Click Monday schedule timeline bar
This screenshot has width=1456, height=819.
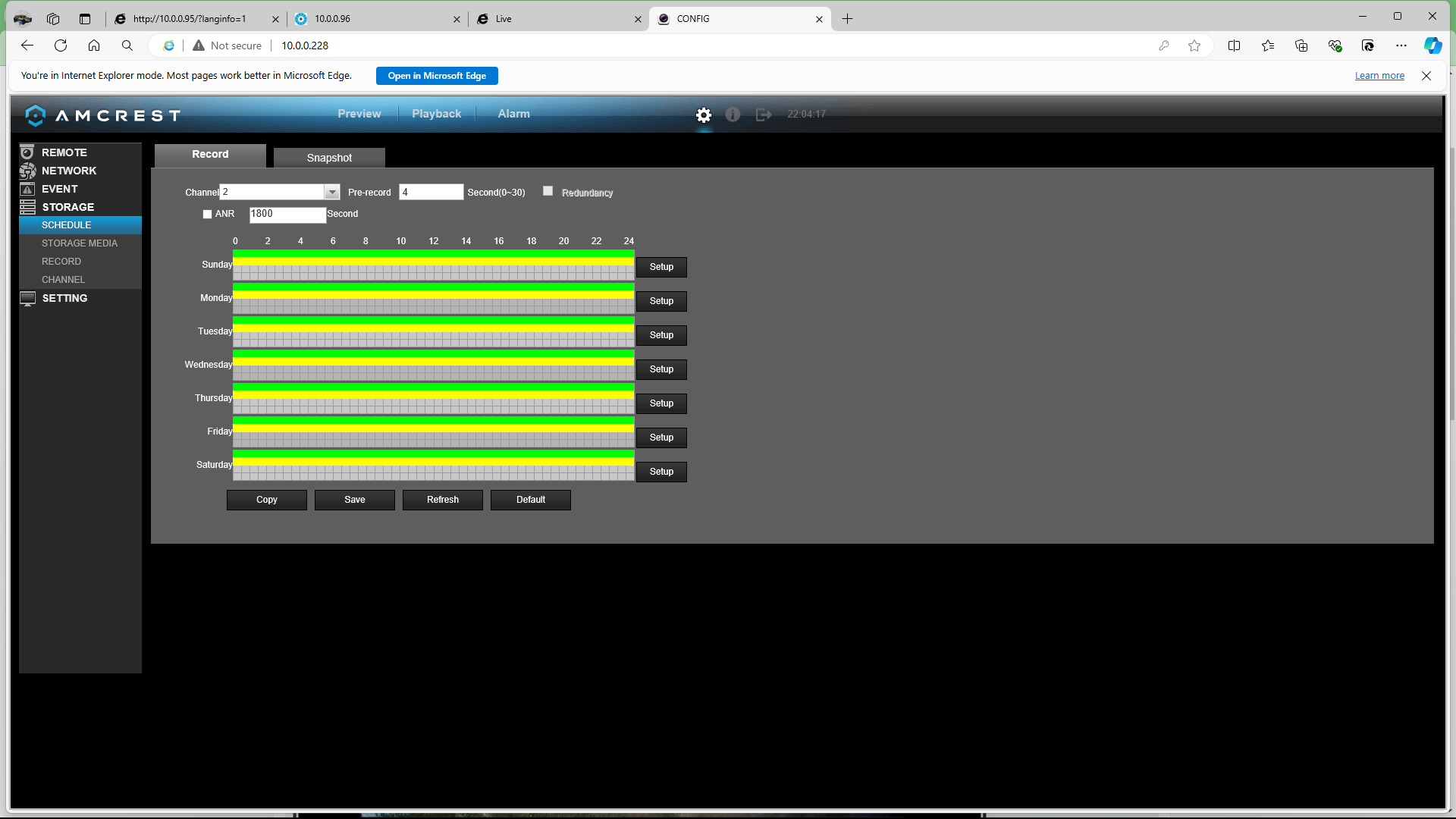(x=433, y=298)
